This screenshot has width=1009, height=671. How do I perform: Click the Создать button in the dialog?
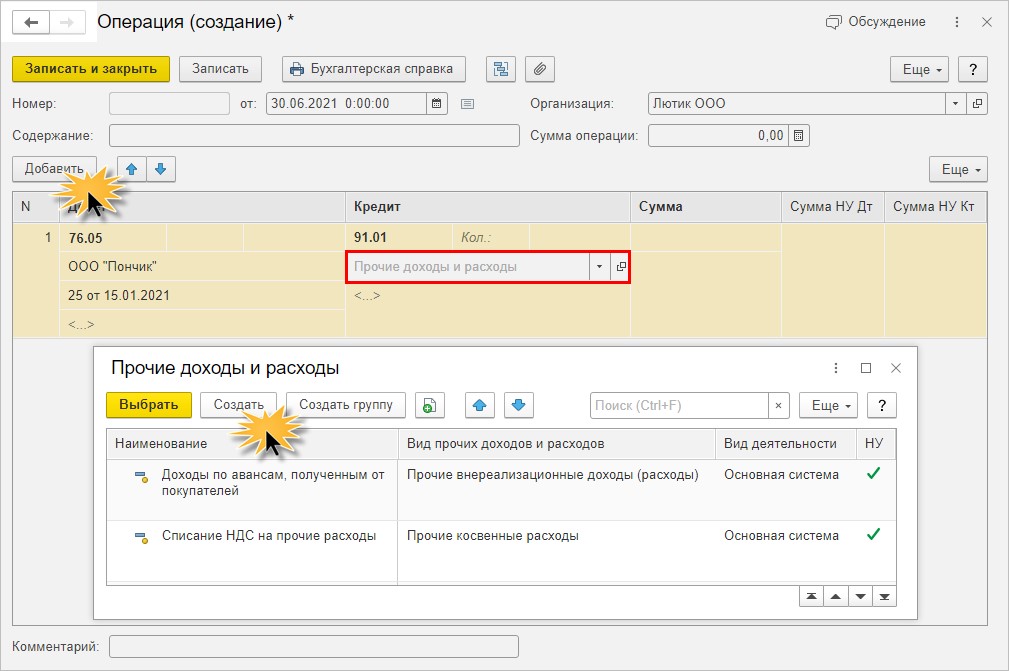pyautogui.click(x=238, y=405)
